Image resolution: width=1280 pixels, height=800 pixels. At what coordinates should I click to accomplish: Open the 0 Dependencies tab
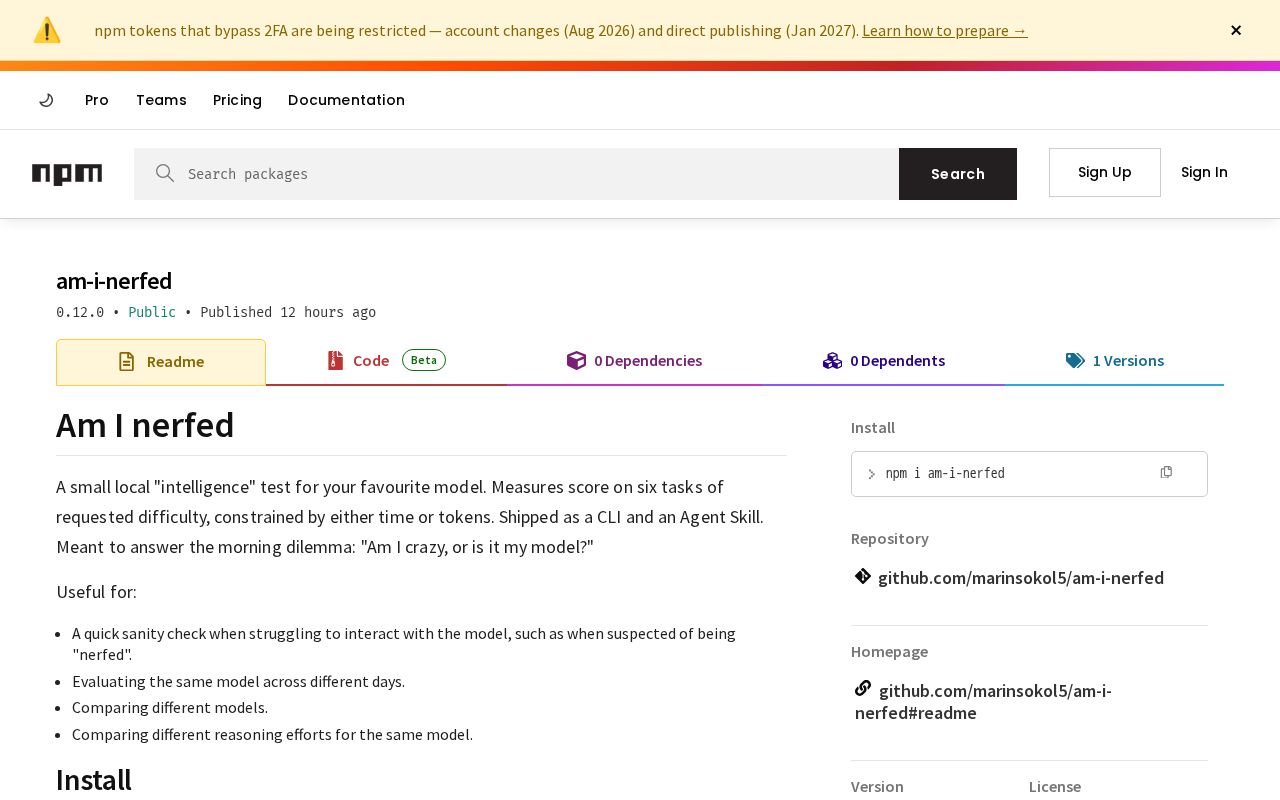coord(634,361)
